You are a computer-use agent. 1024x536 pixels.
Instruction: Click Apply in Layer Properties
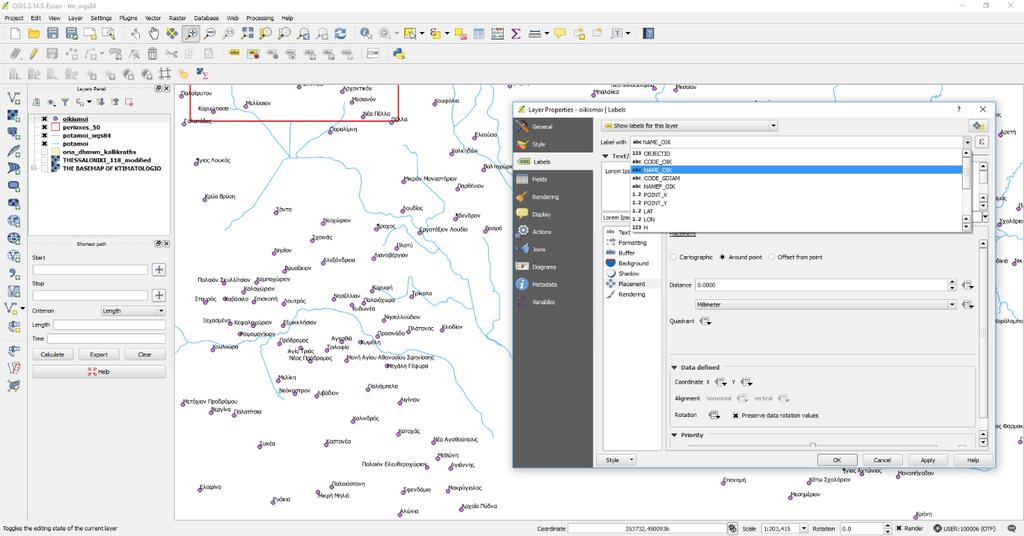pos(927,460)
